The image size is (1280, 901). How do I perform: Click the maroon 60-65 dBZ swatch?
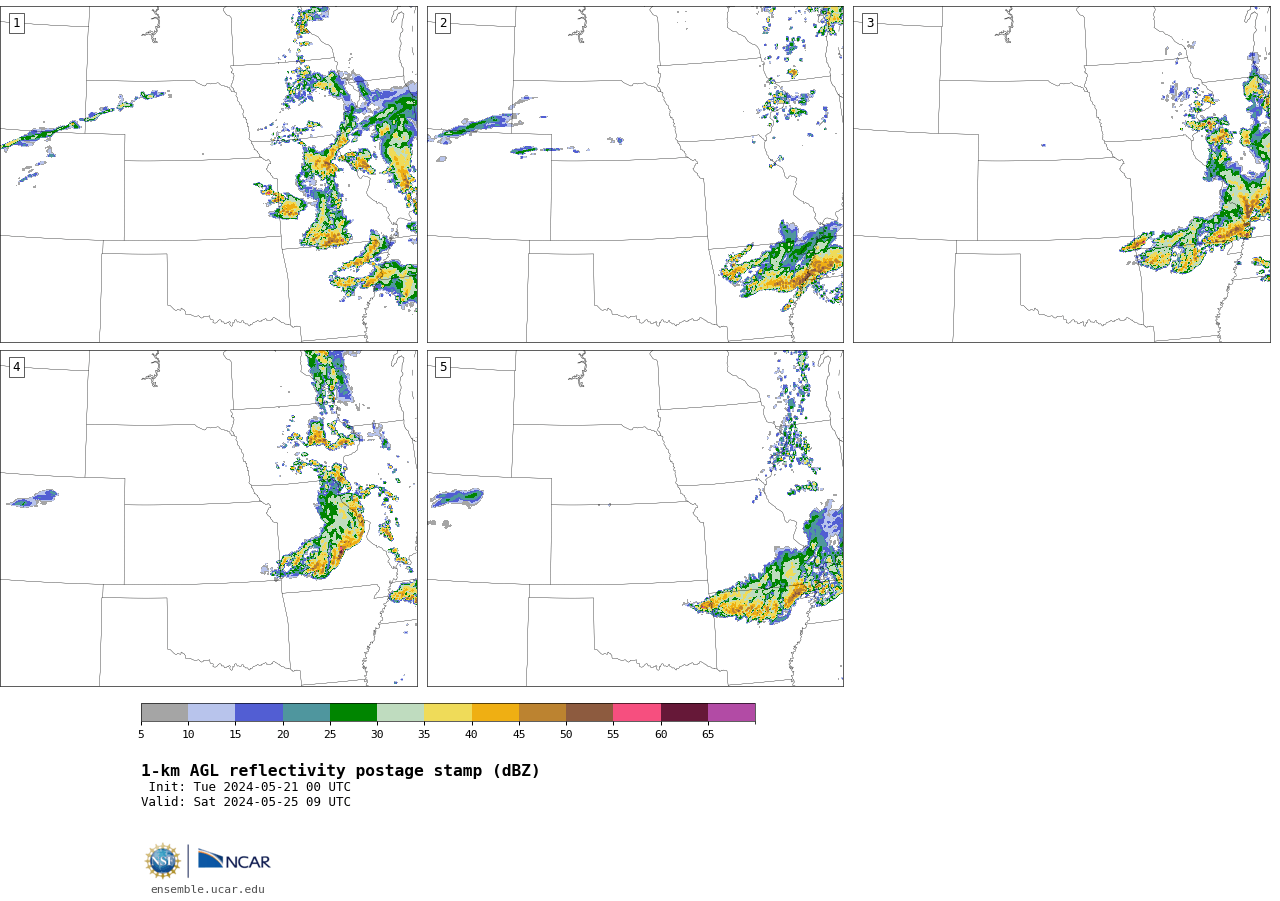(x=684, y=712)
